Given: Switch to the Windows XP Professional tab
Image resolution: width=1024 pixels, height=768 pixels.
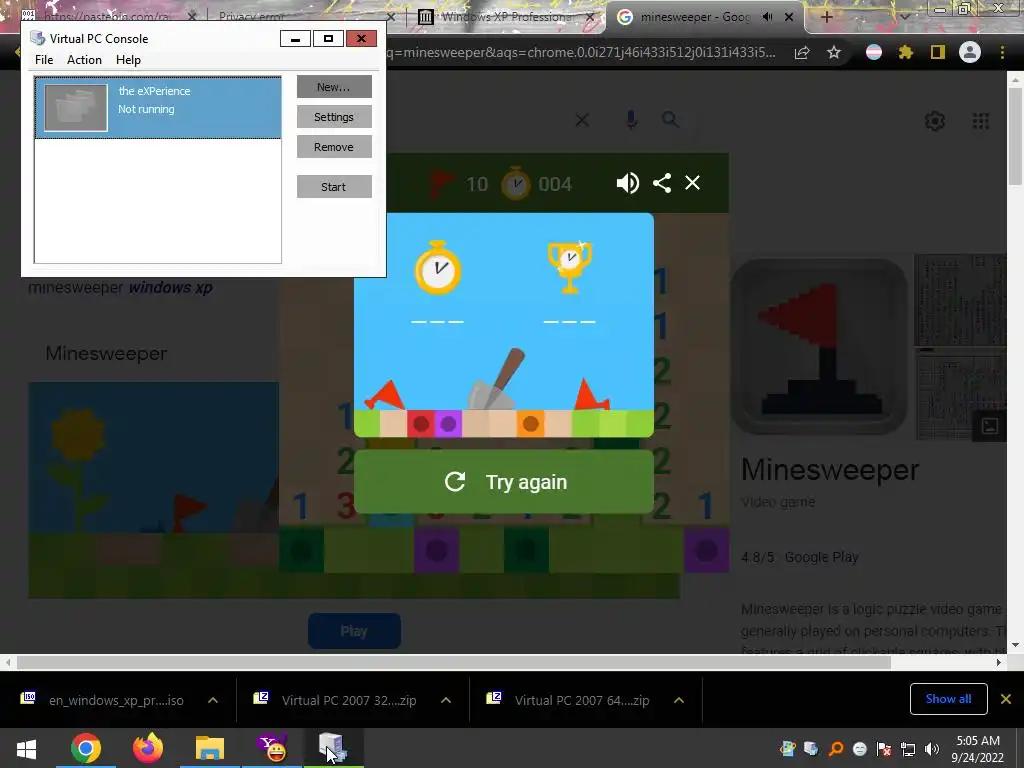Looking at the screenshot, I should (x=505, y=17).
